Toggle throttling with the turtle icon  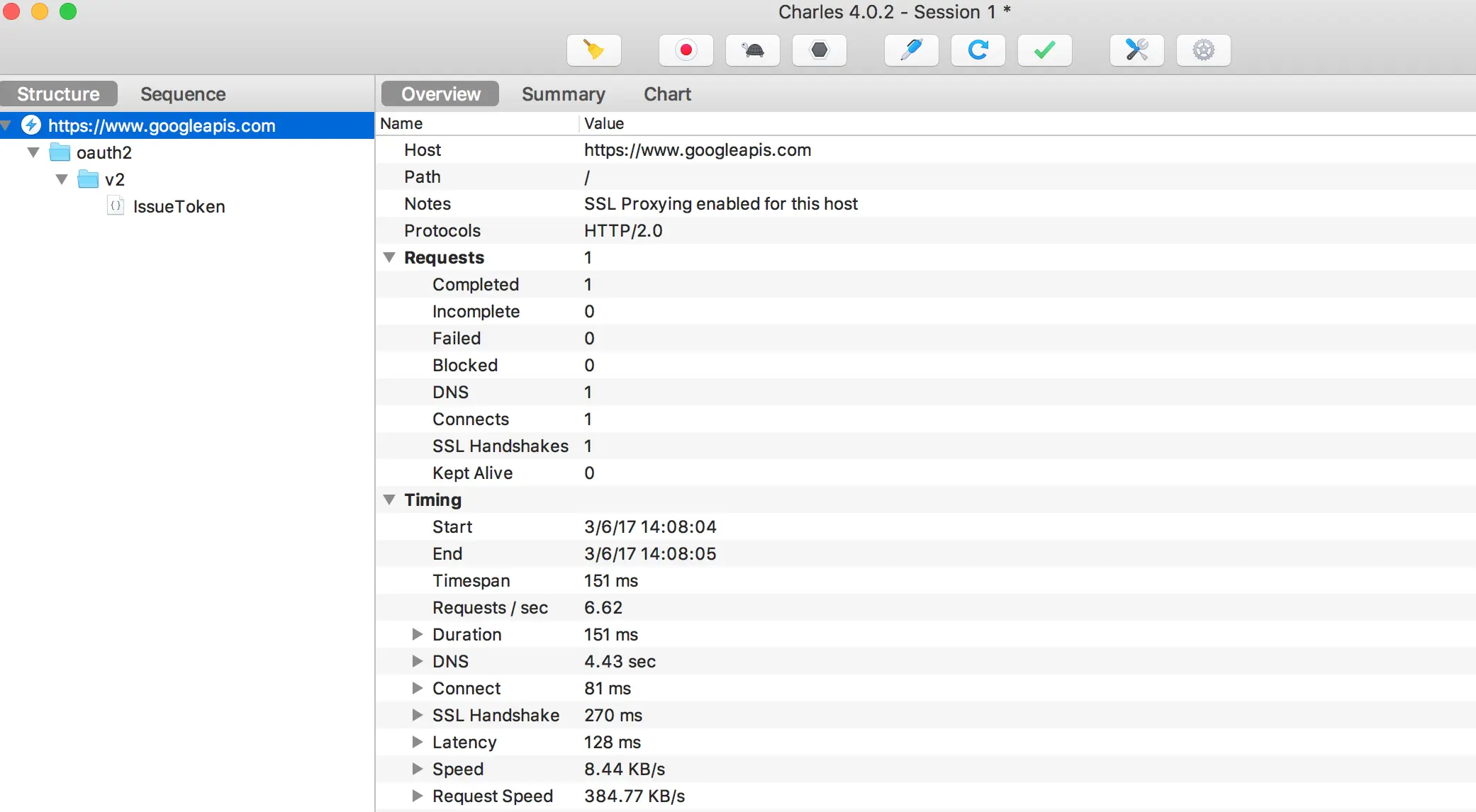click(x=753, y=50)
